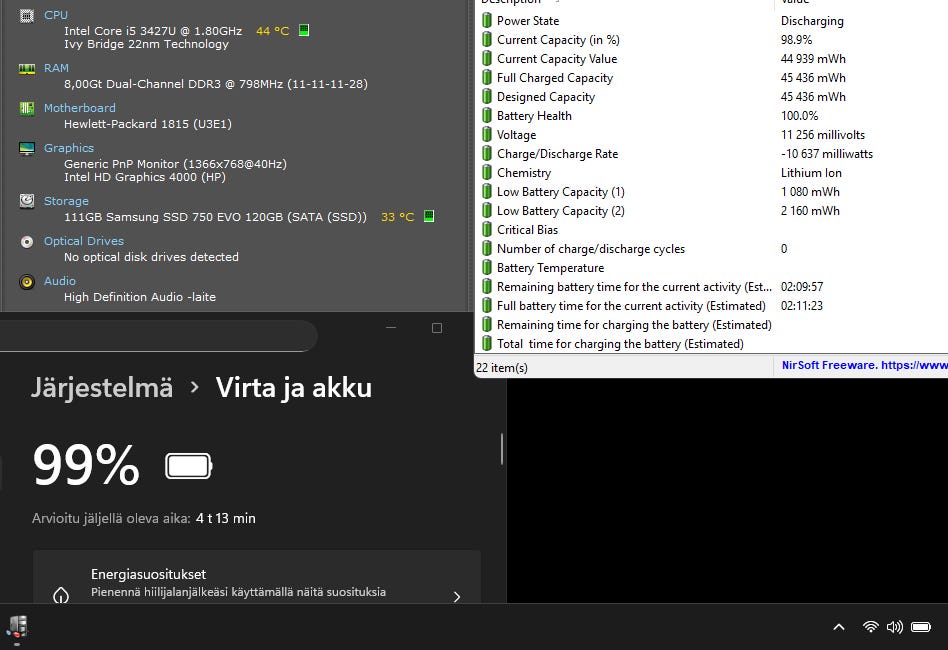Click the 22 item(s) status text
Image resolution: width=948 pixels, height=650 pixels.
[x=502, y=368]
